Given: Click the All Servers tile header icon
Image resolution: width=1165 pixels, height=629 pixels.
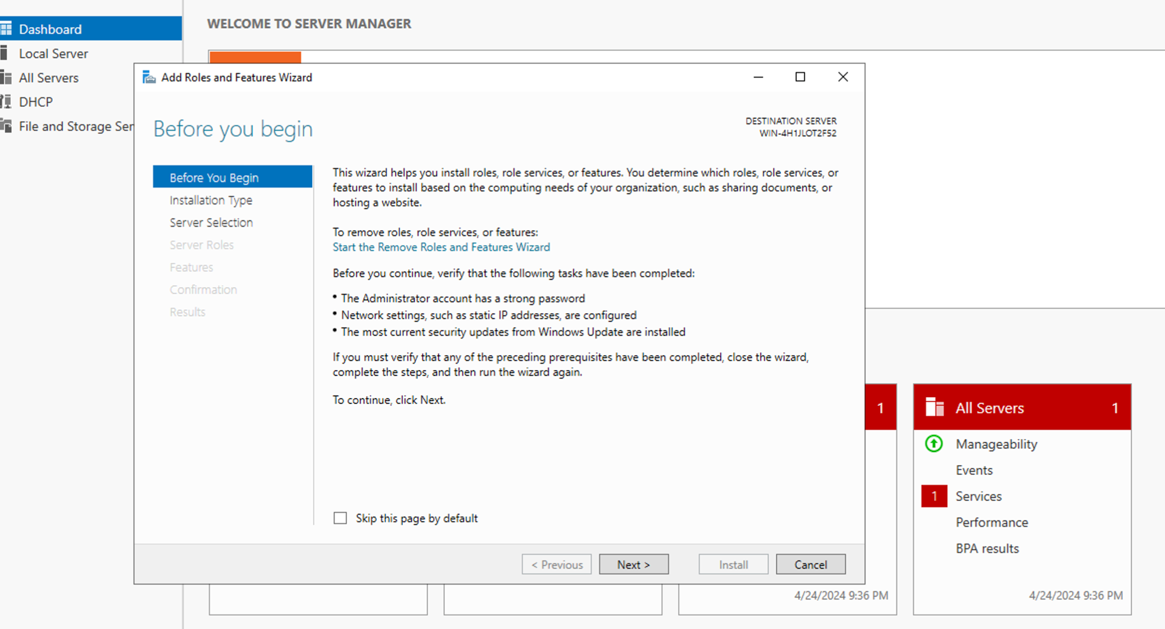Looking at the screenshot, I should [x=935, y=407].
